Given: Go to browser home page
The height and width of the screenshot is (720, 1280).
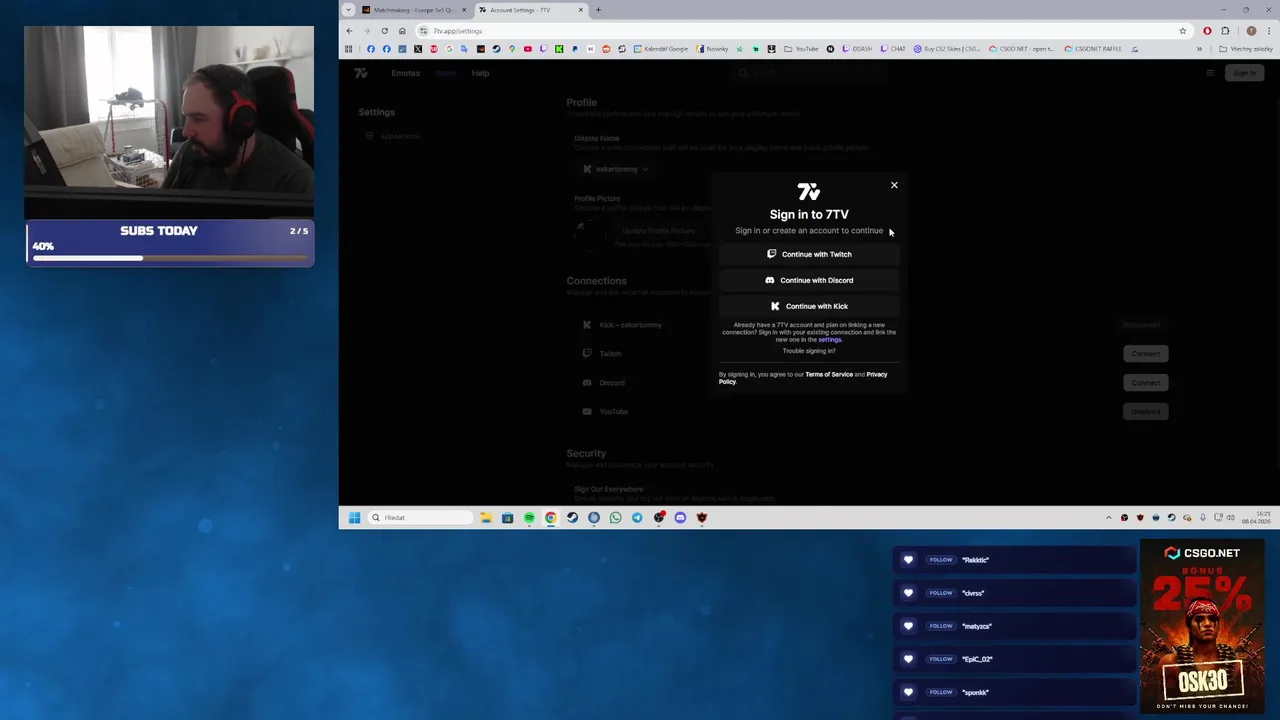Looking at the screenshot, I should click(x=402, y=31).
